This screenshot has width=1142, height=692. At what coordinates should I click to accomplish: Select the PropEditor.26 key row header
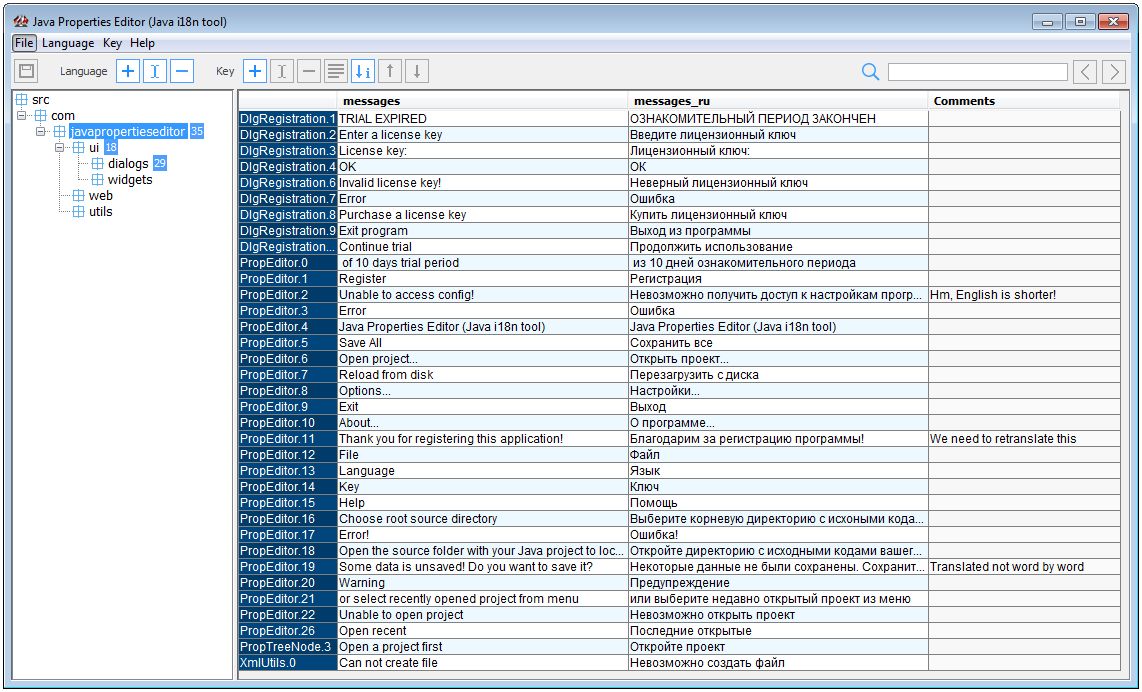coord(288,631)
